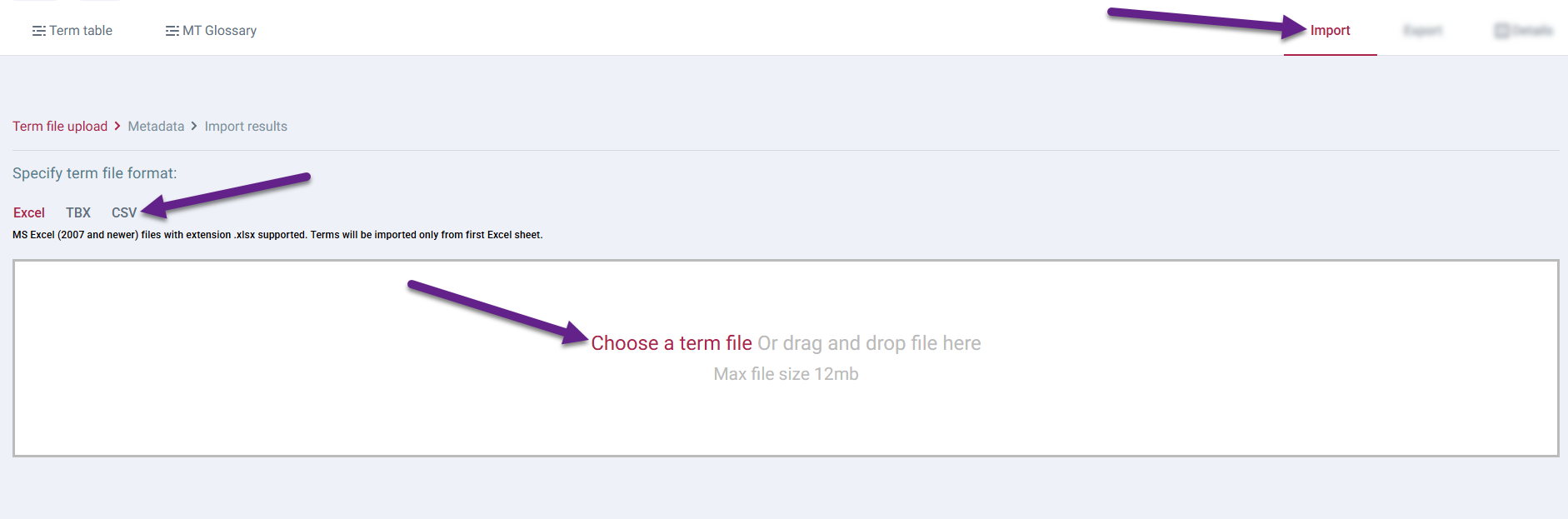Click the MT Glossary list icon
This screenshot has height=519, width=1568.
(171, 30)
